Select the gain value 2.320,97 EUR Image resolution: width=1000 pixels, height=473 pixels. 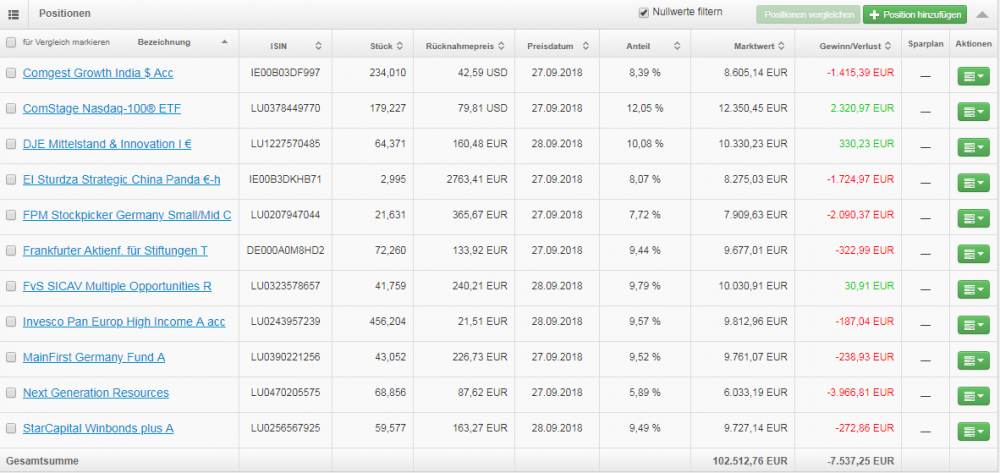pyautogui.click(x=862, y=108)
